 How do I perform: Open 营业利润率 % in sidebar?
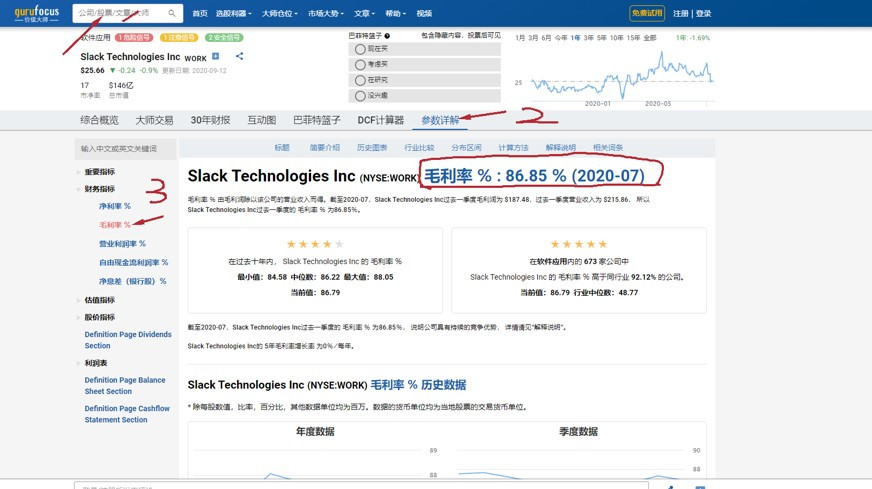click(122, 244)
